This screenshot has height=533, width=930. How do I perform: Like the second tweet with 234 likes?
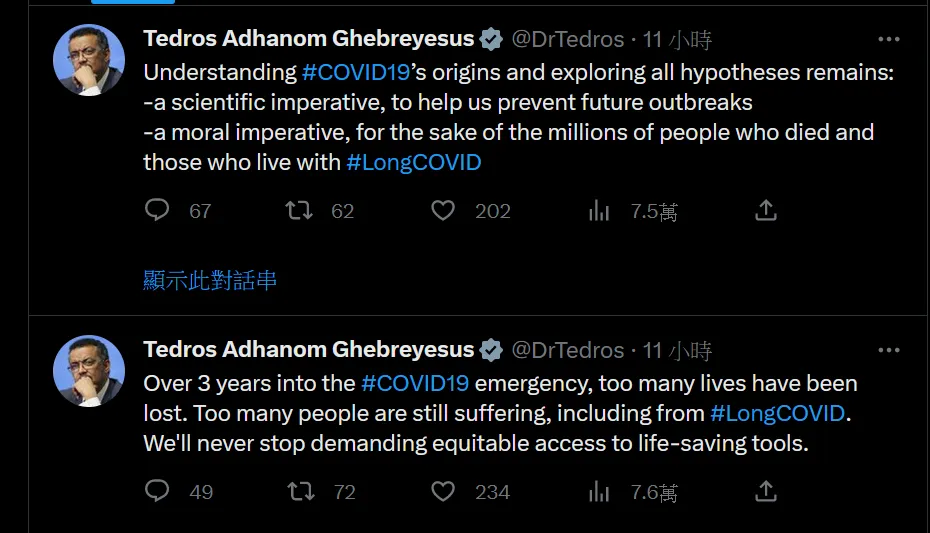pos(443,491)
